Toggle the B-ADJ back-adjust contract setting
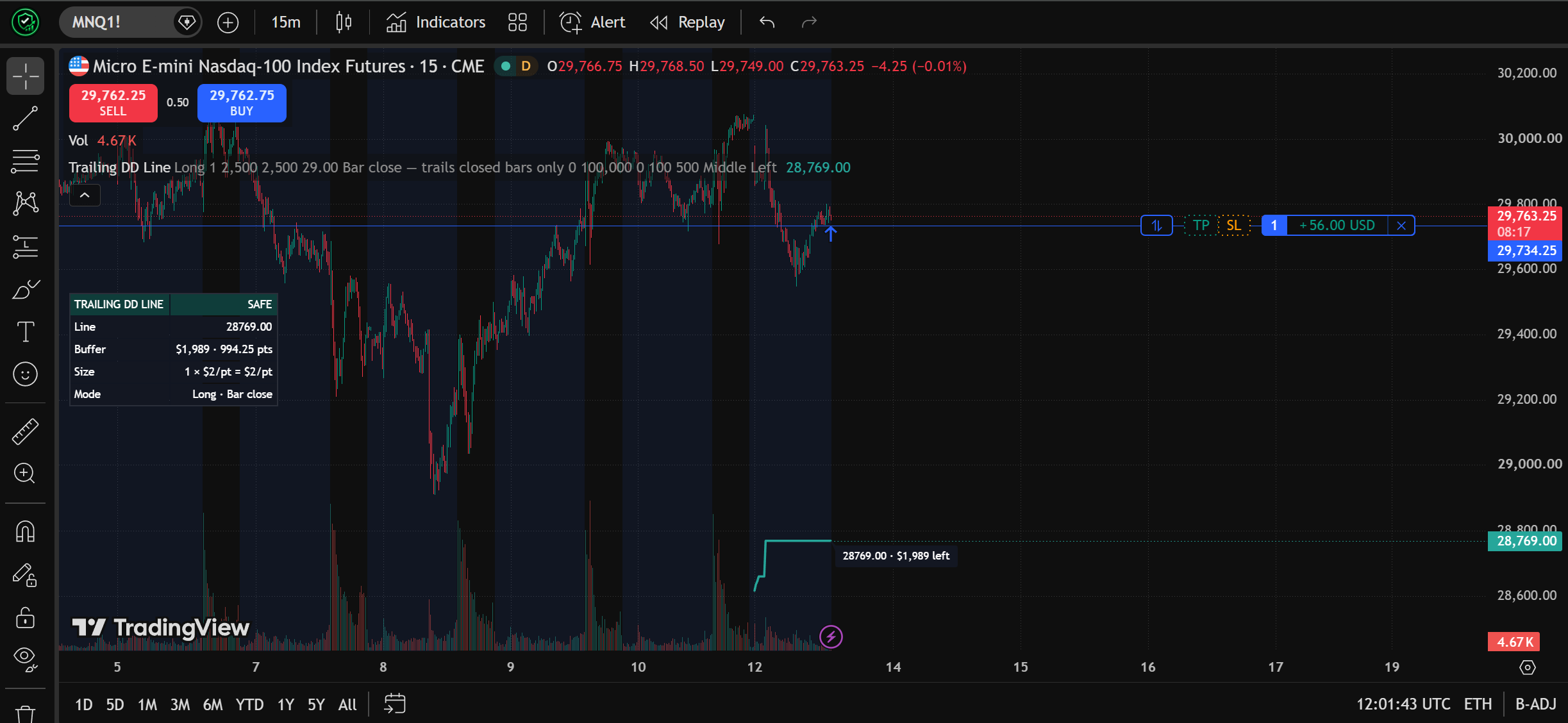The width and height of the screenshot is (1568, 723). (1536, 704)
